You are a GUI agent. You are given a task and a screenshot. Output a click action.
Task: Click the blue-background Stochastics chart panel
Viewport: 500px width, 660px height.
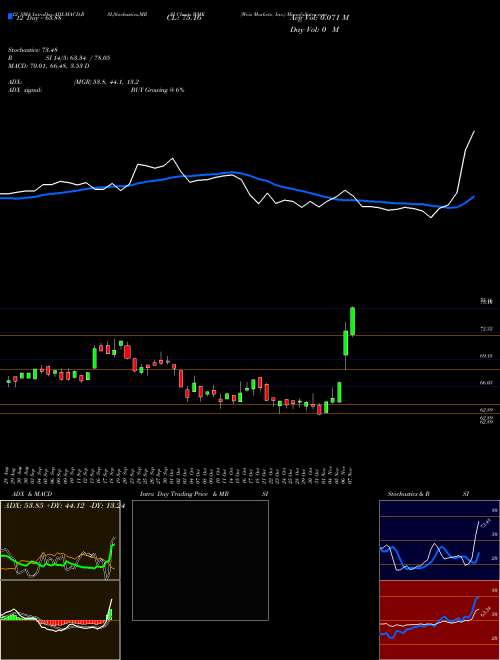coord(439,540)
